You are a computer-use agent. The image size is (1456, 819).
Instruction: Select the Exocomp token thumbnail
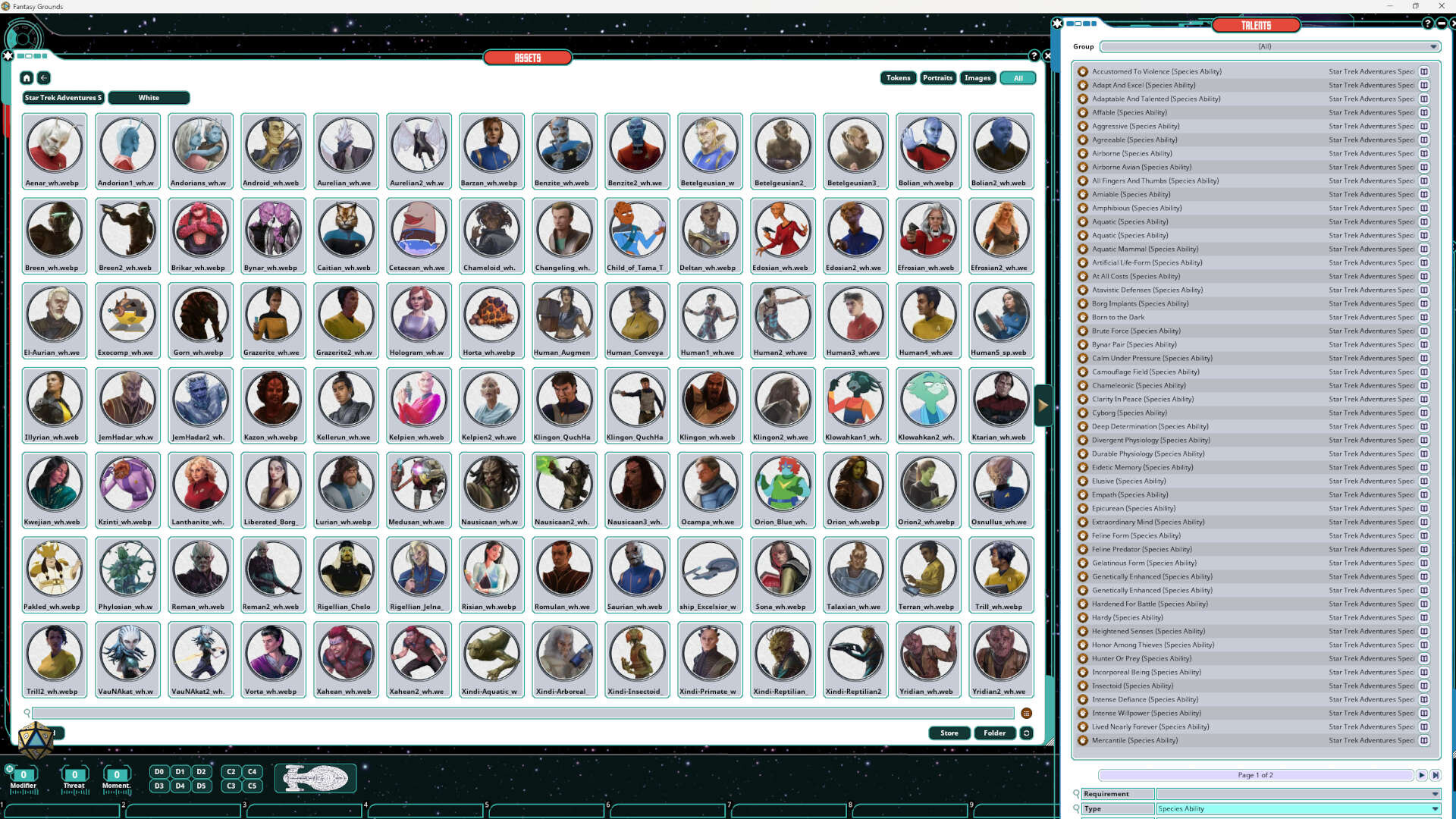(x=127, y=321)
